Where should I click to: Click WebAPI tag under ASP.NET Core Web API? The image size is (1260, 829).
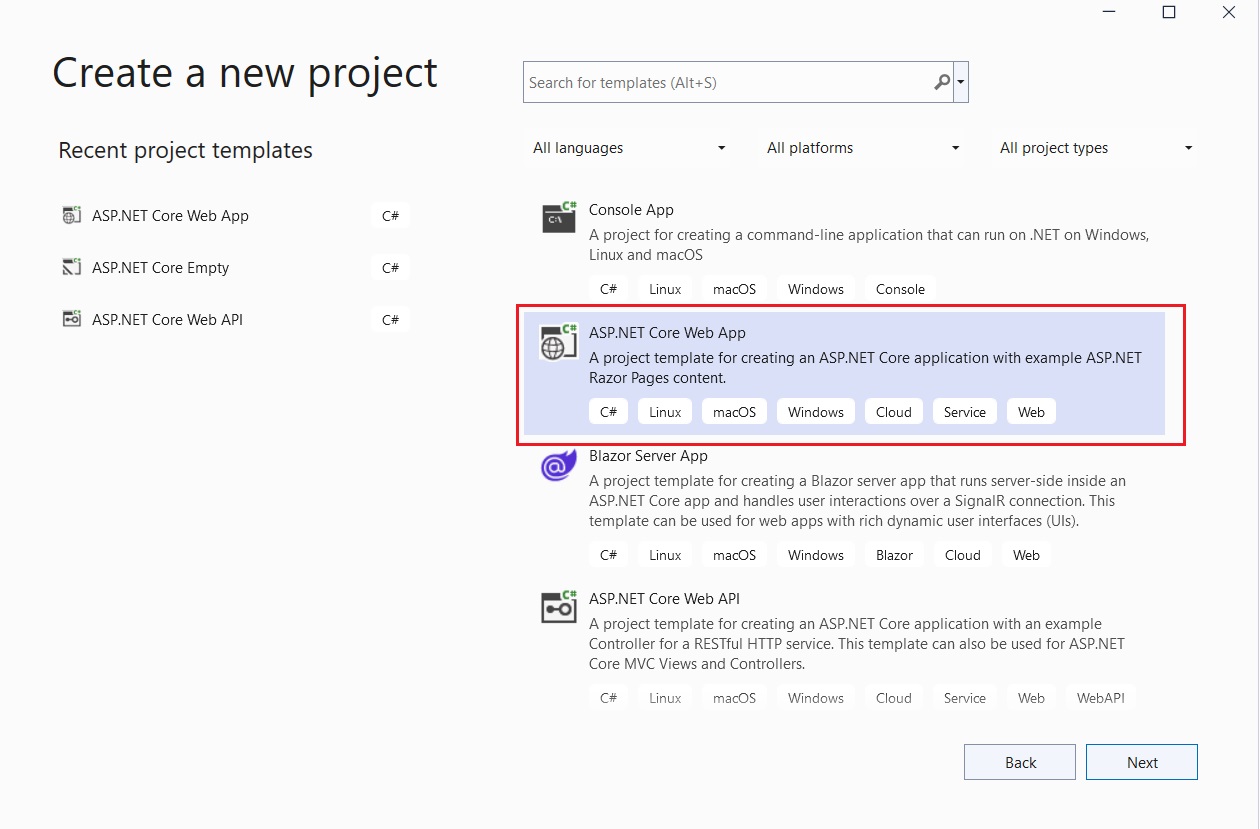[x=1101, y=698]
